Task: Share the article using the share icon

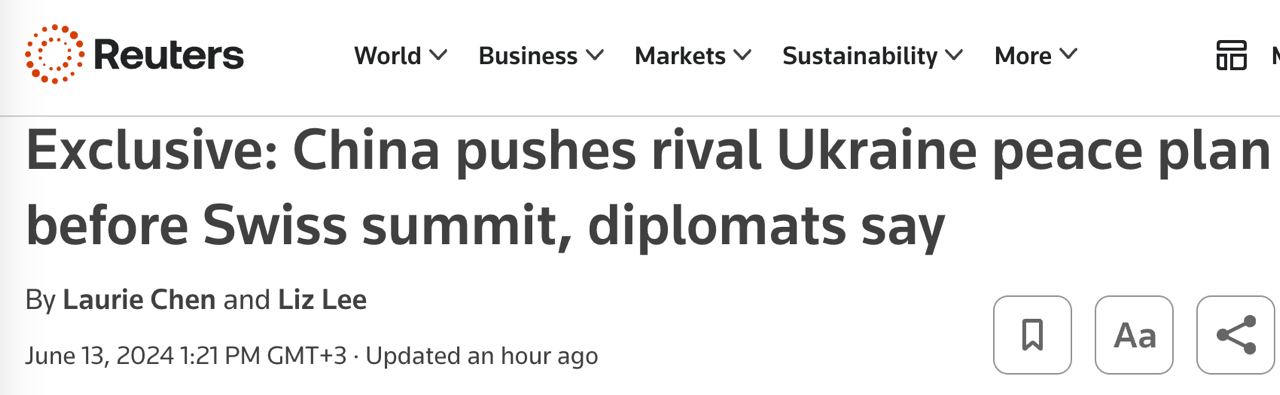Action: pos(1236,335)
